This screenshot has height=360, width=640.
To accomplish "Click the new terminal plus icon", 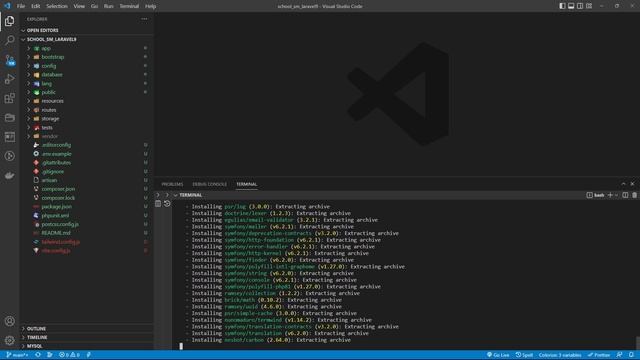I will (610, 195).
